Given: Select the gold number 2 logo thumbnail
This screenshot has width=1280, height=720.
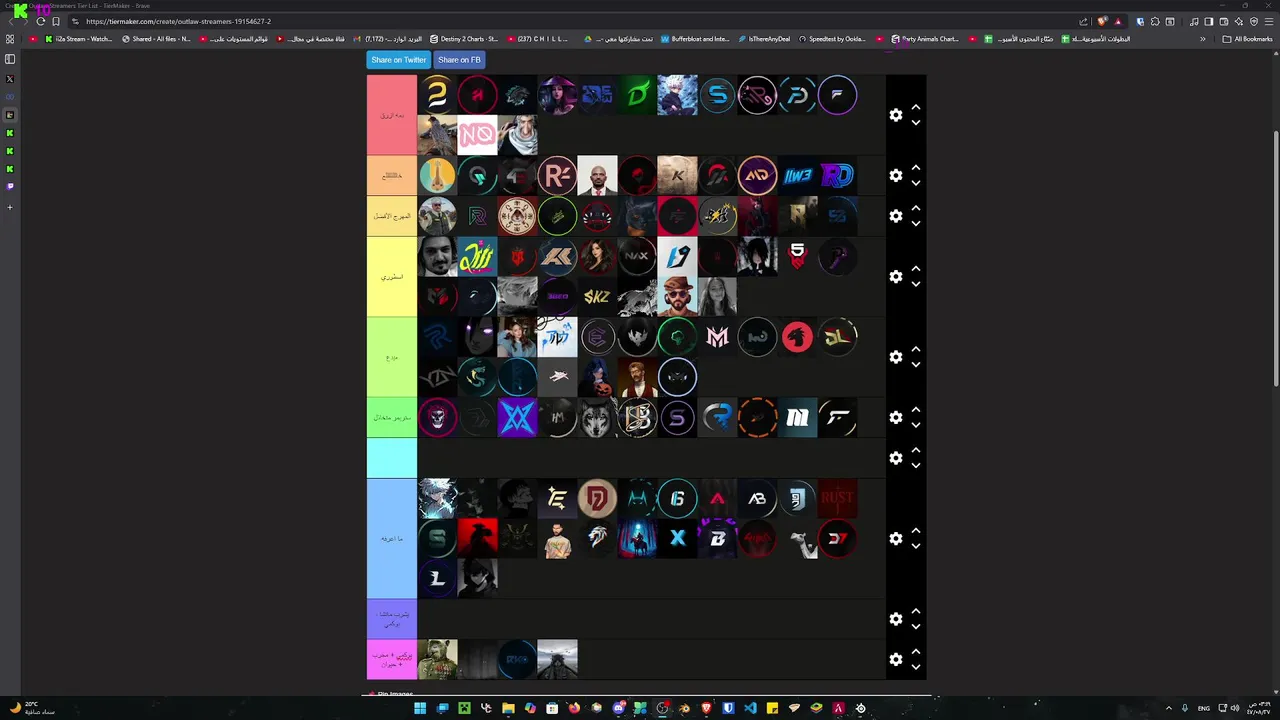Looking at the screenshot, I should click(437, 95).
